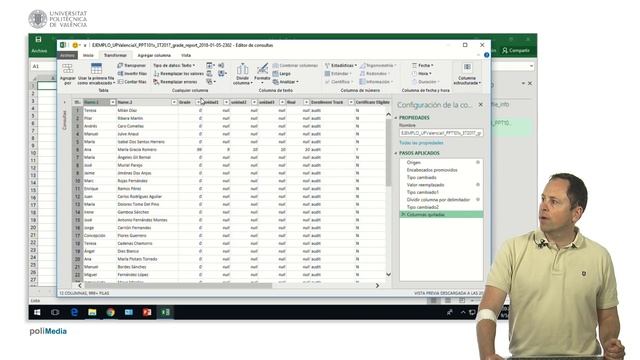Click the Dividir columna icon
Viewport: 640px width, 360px height.
pos(242,73)
